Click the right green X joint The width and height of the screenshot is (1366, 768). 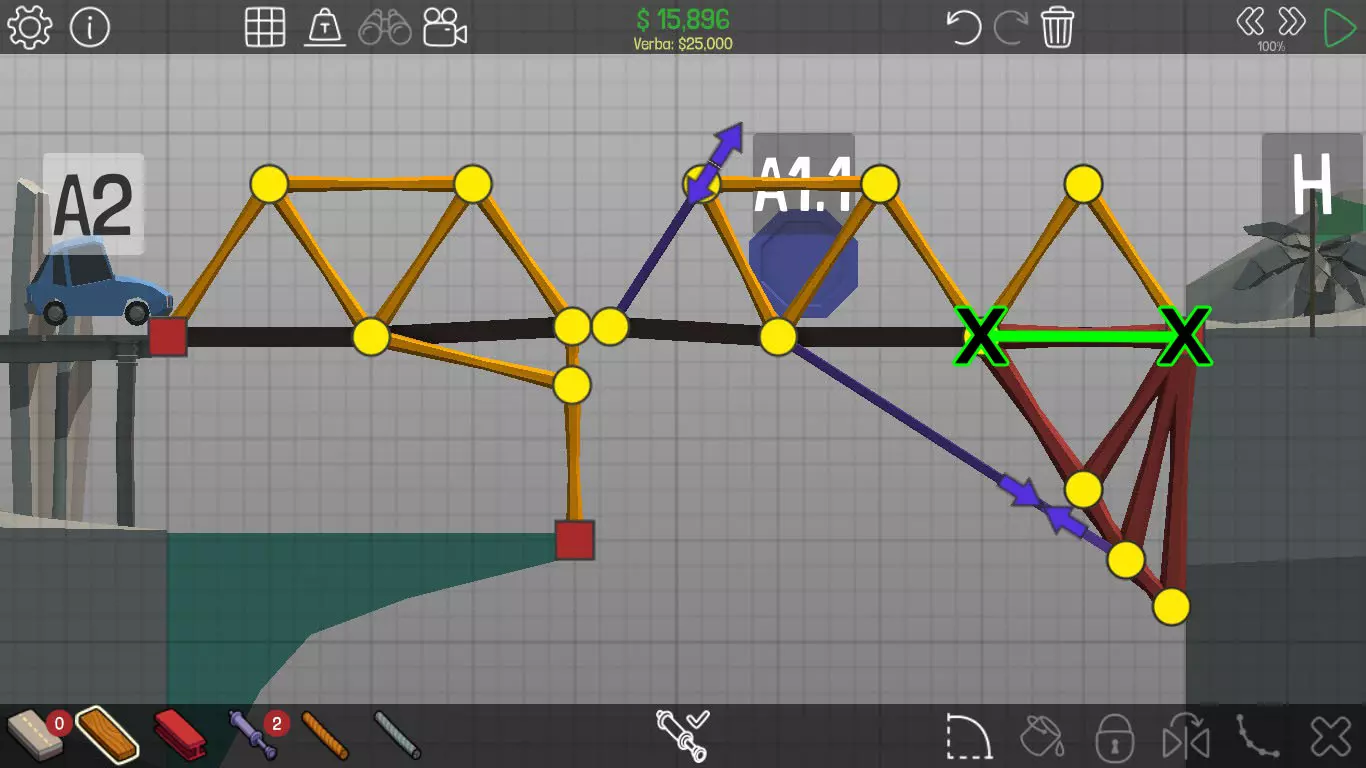click(x=1185, y=336)
